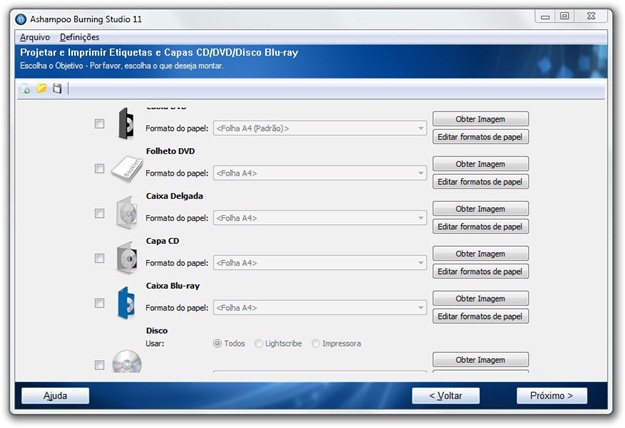Open the Definições menu

pos(79,37)
